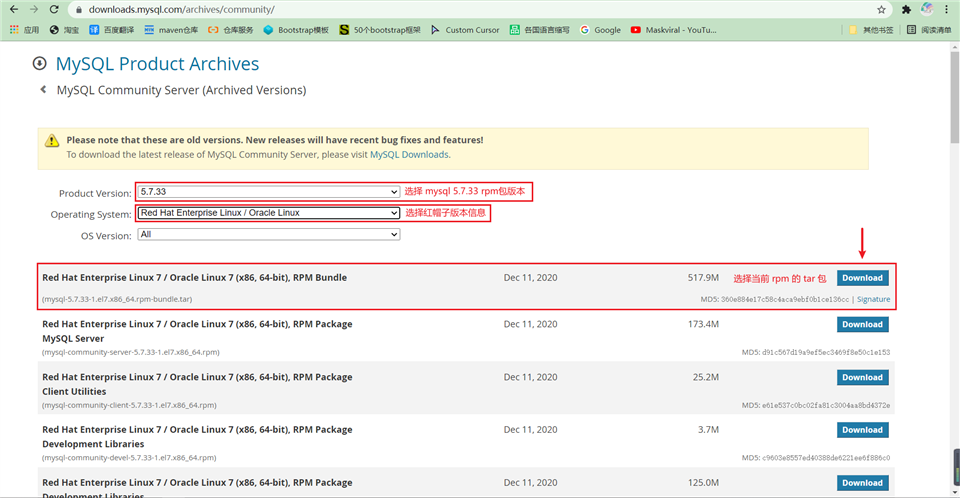Screen dimensions: 960x498
Task: Open the Maskviral YouTube bookmark
Action: (673, 30)
